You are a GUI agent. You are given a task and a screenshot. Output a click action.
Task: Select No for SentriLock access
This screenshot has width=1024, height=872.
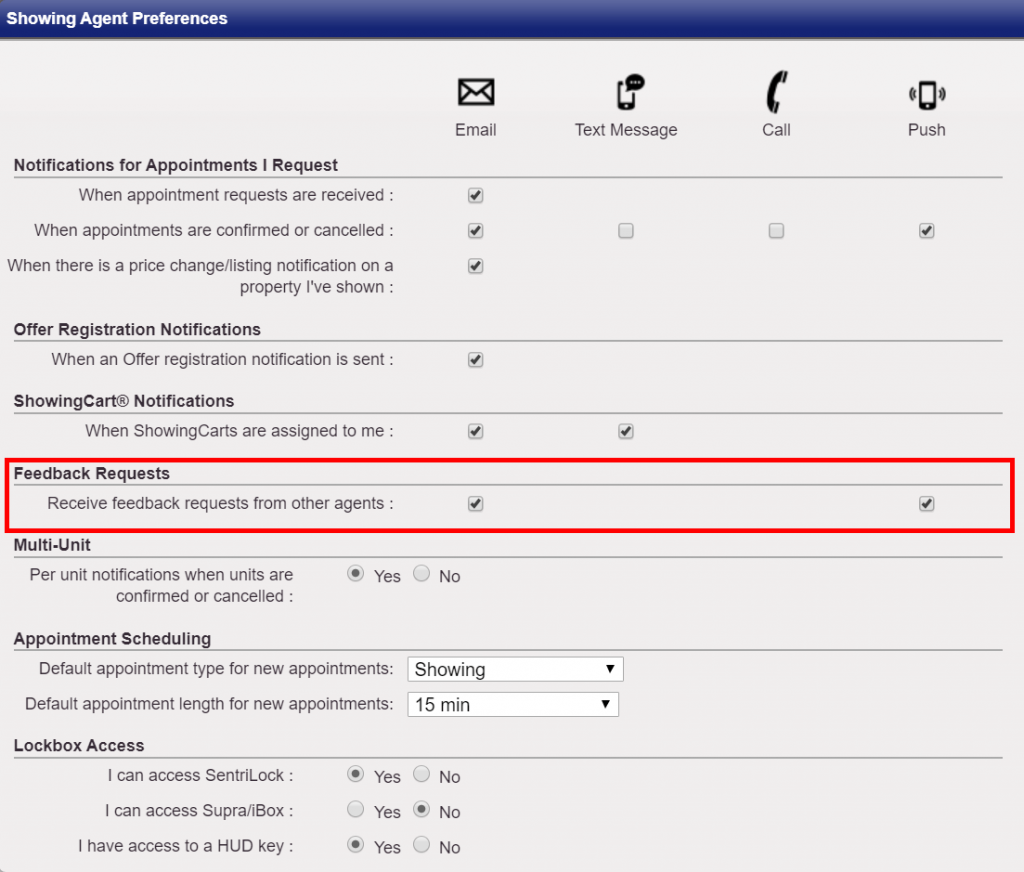point(422,774)
